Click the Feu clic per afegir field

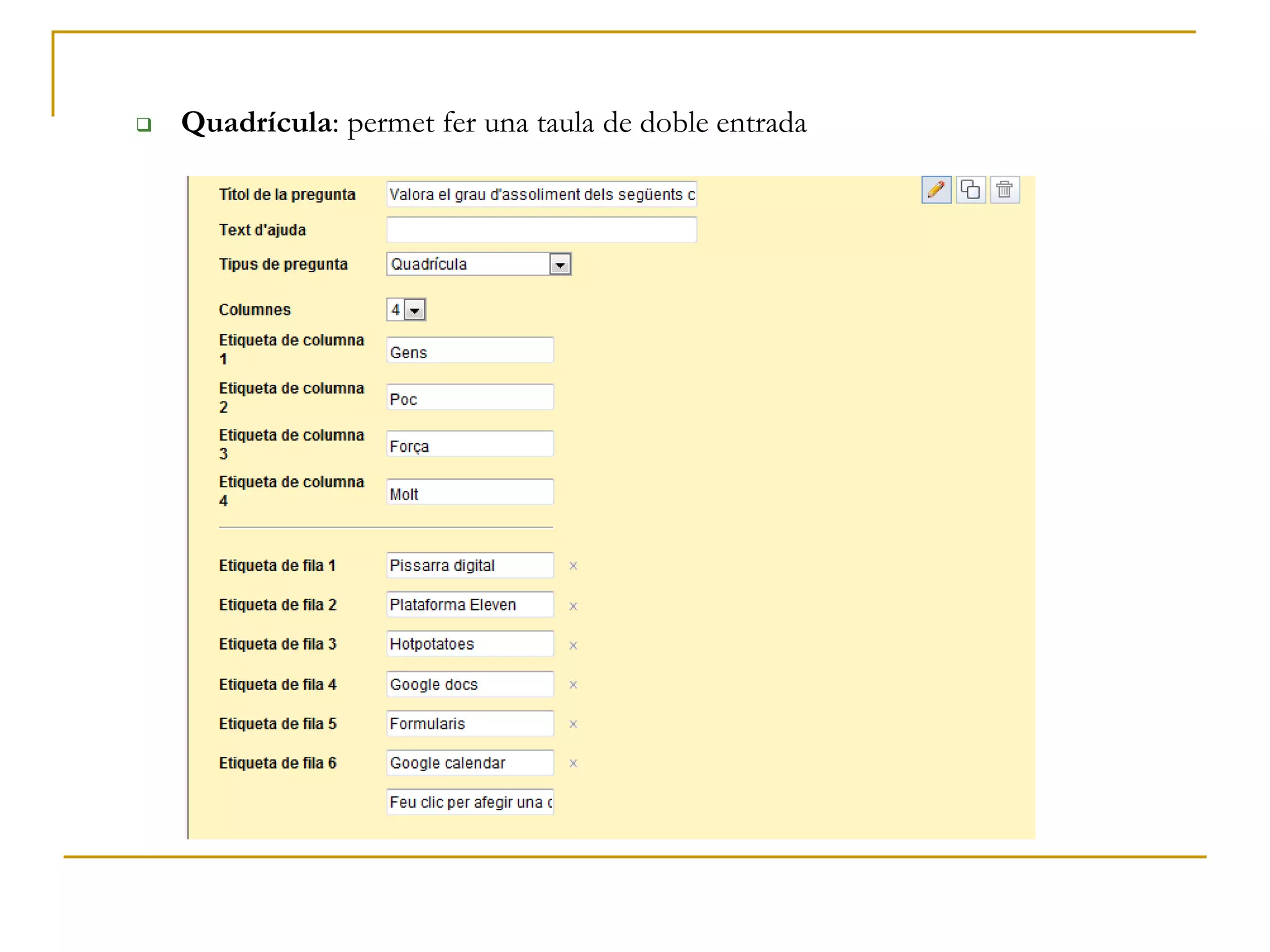[469, 802]
